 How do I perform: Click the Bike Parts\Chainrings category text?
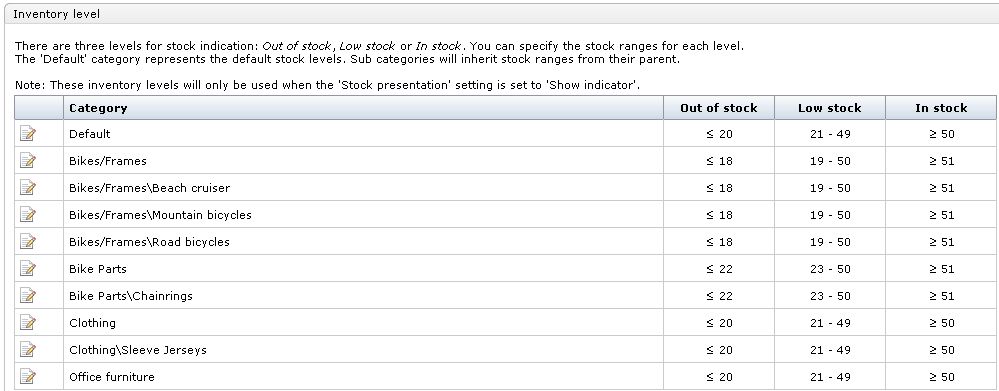131,296
